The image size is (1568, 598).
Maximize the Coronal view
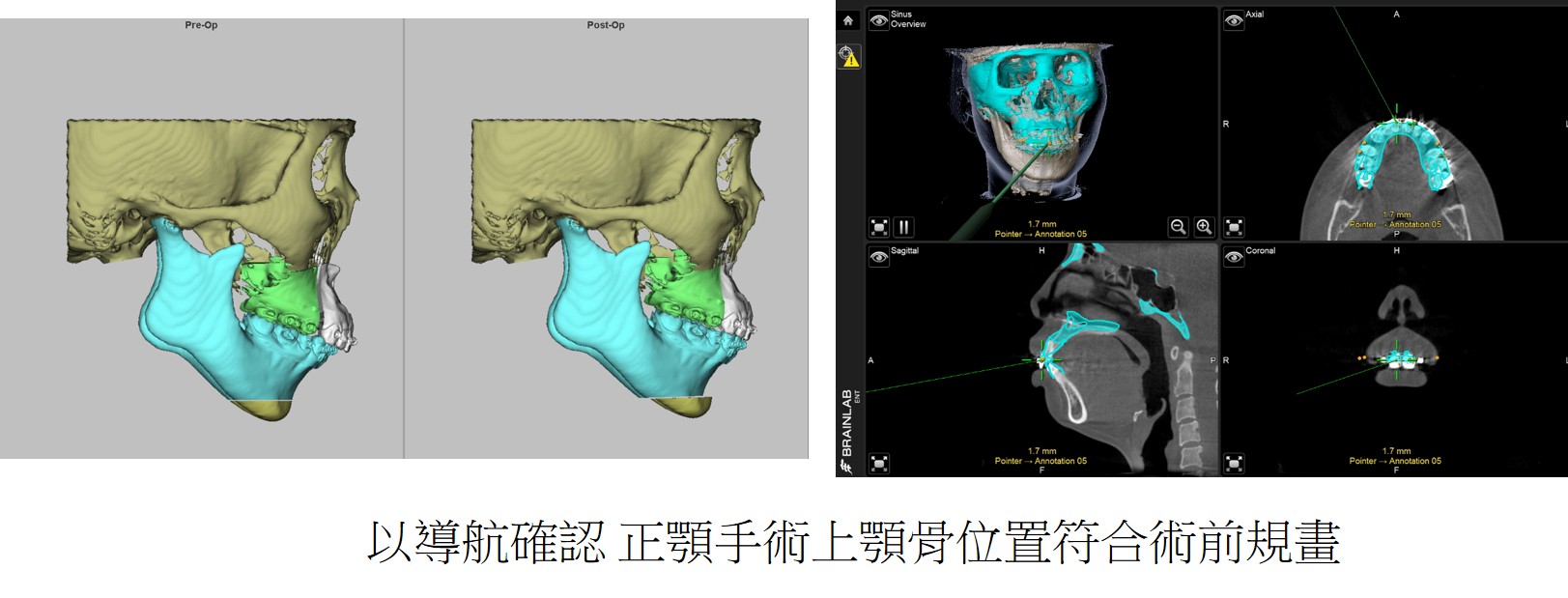coord(1234,463)
